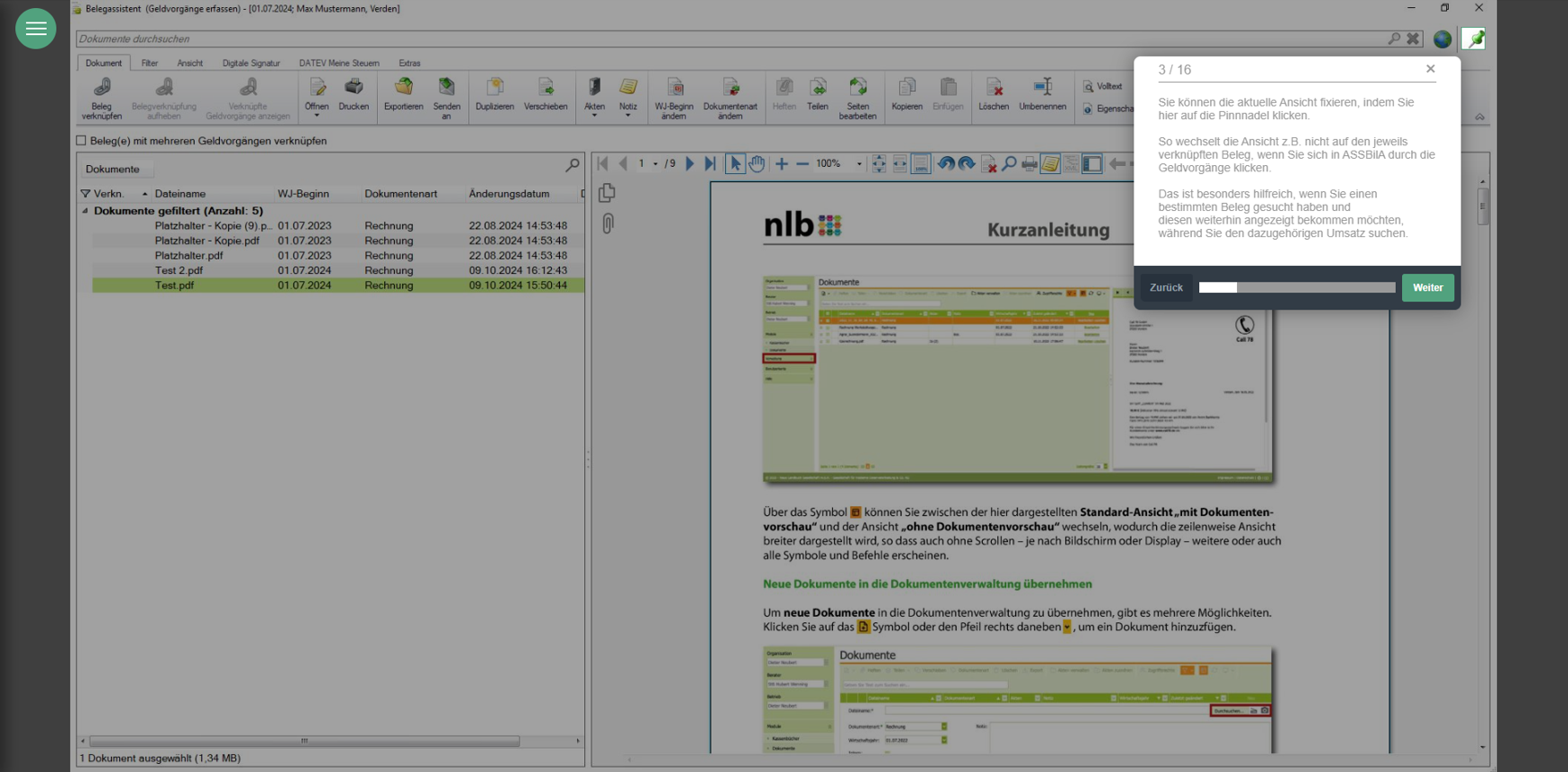Click the Exportieren icon
This screenshot has height=772, width=1568.
click(x=403, y=88)
